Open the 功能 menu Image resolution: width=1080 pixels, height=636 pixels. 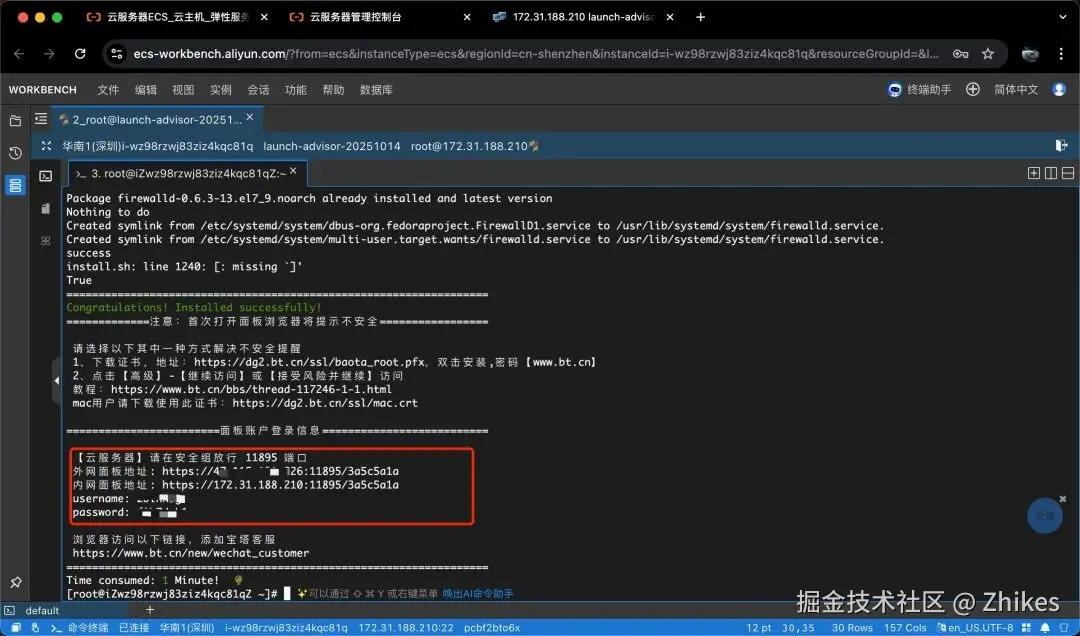tap(295, 90)
